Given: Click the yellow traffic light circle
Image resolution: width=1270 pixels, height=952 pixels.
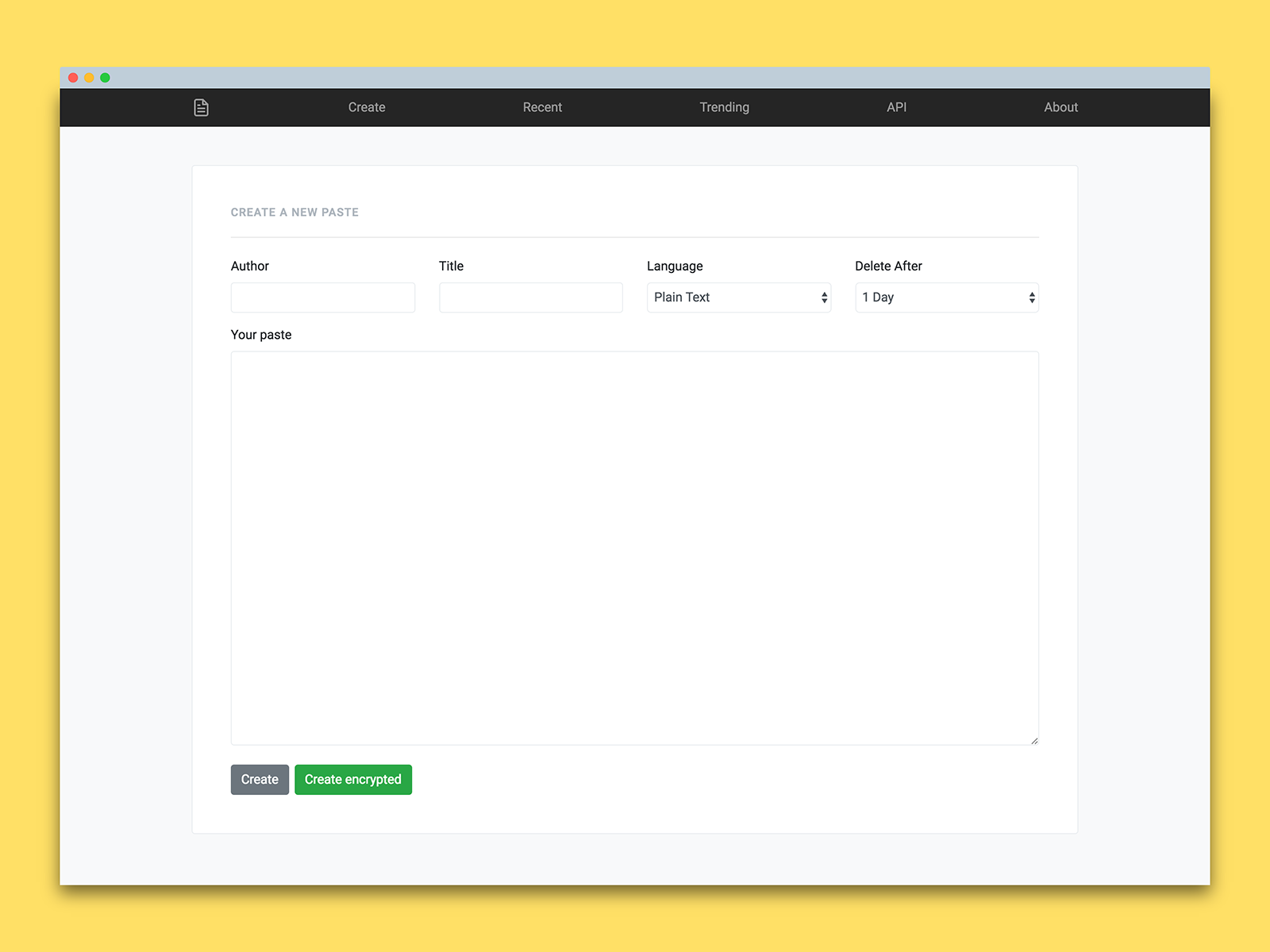Looking at the screenshot, I should pyautogui.click(x=89, y=77).
